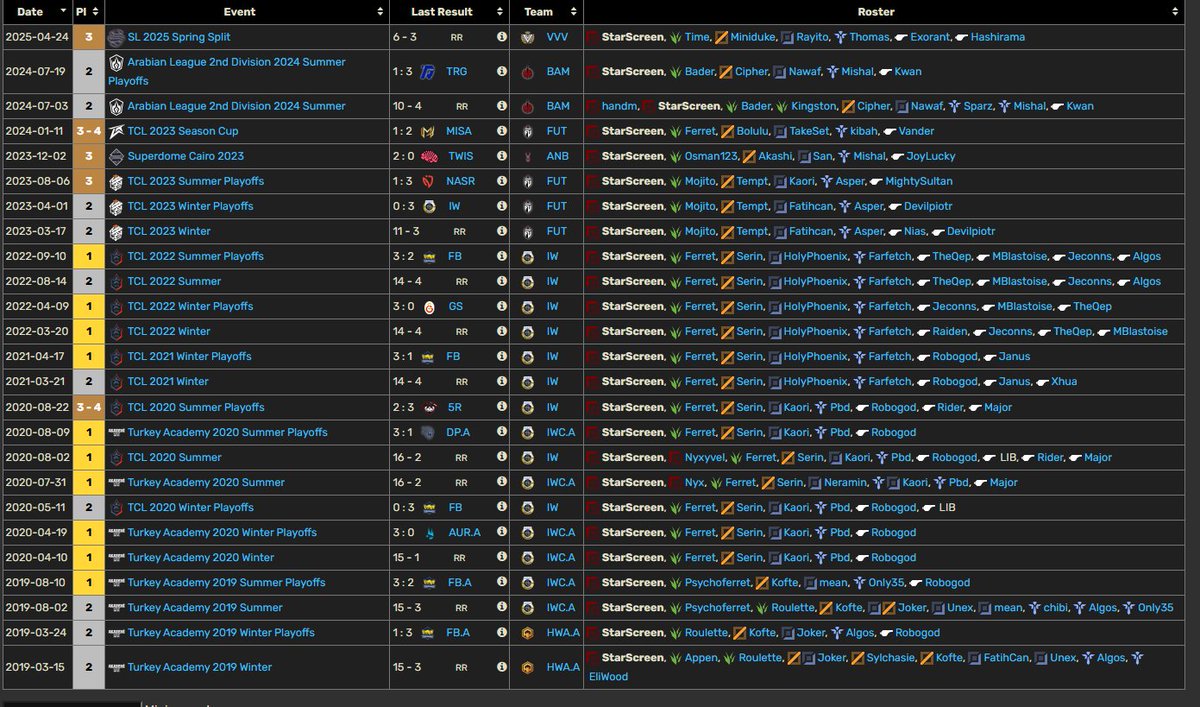This screenshot has height=707, width=1200.
Task: Sort table by the Pl column arrow
Action: click(x=96, y=12)
